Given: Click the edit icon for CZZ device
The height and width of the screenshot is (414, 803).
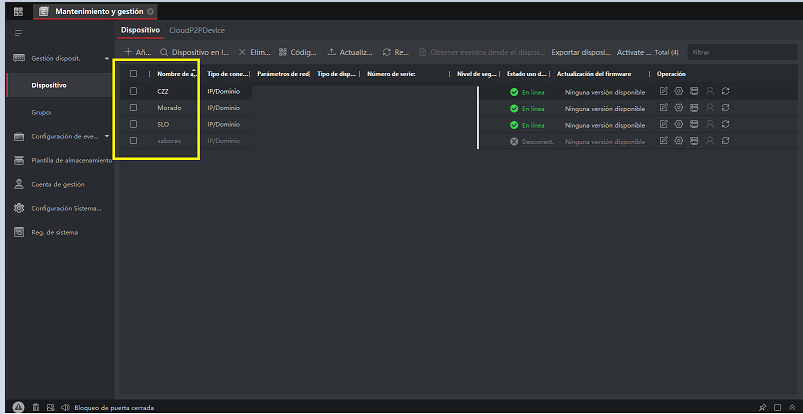Looking at the screenshot, I should pyautogui.click(x=663, y=91).
